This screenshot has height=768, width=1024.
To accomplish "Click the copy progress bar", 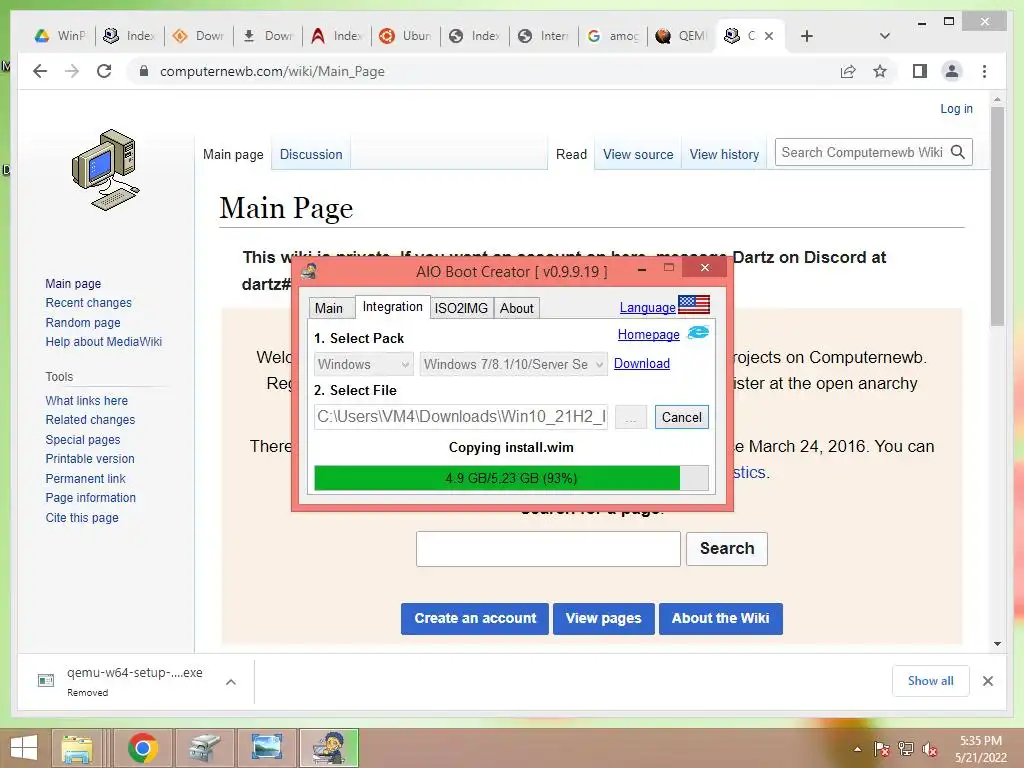I will pos(511,478).
